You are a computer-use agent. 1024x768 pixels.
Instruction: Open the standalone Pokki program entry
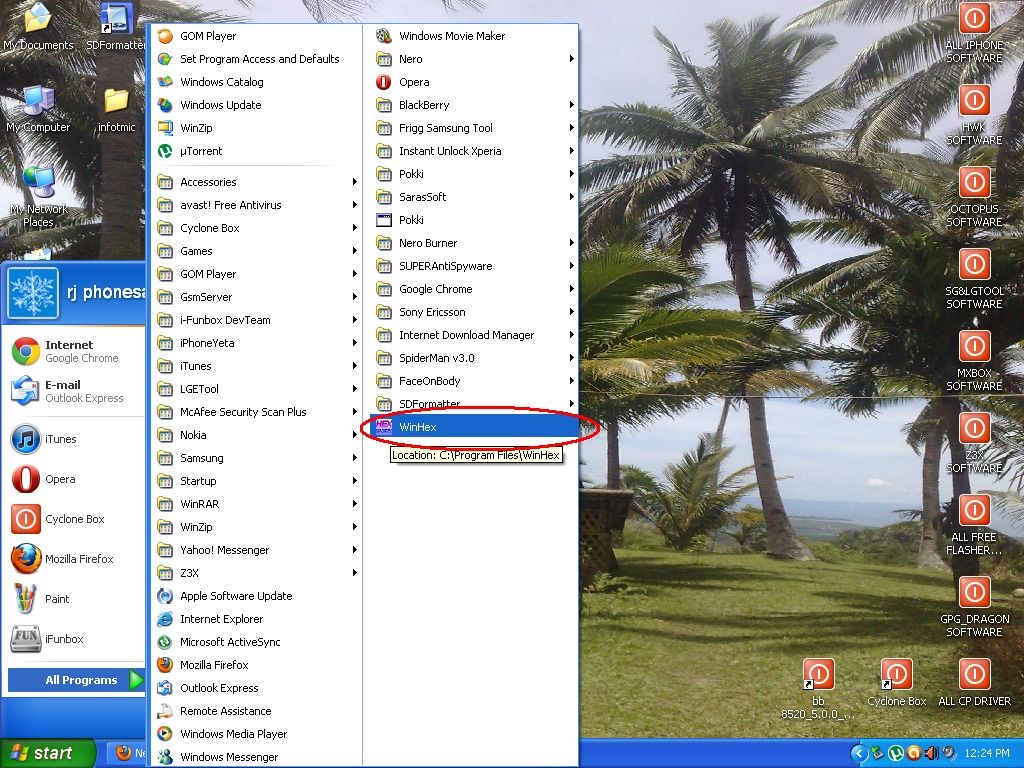[x=474, y=220]
